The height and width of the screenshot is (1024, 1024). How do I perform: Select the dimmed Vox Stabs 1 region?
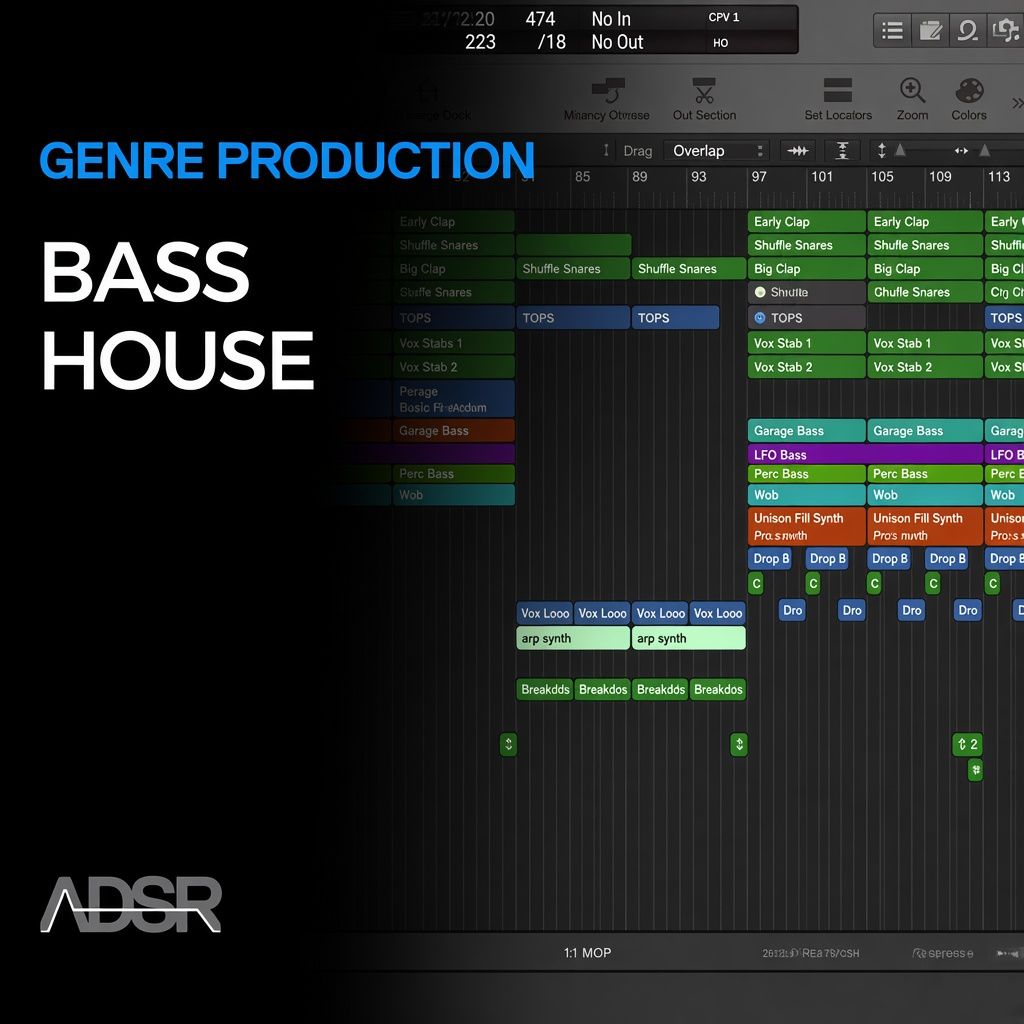(x=453, y=343)
